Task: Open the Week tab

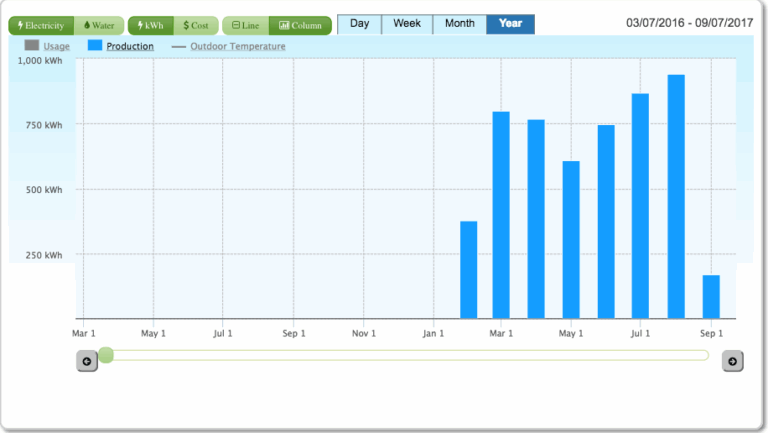Action: tap(407, 24)
